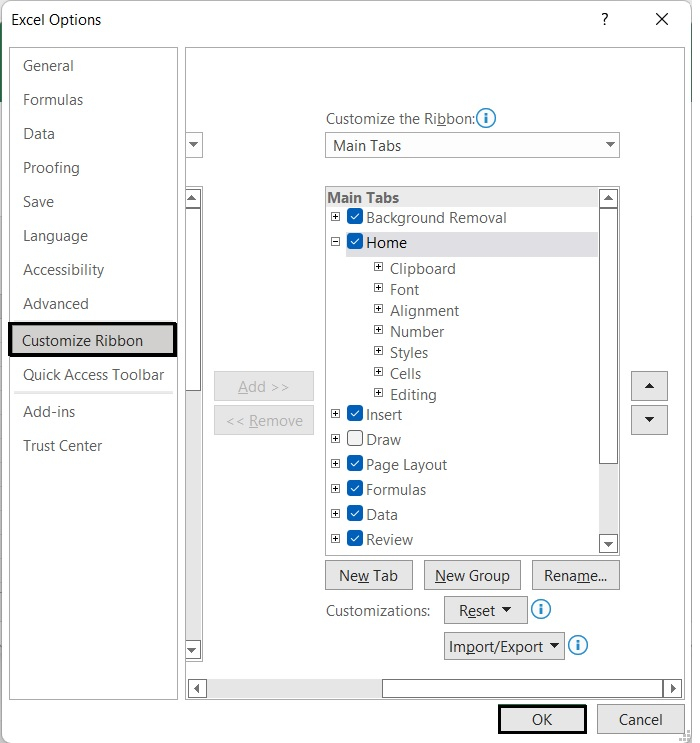Viewport: 700px width, 743px height.
Task: Click the Help question mark icon
Action: click(605, 19)
